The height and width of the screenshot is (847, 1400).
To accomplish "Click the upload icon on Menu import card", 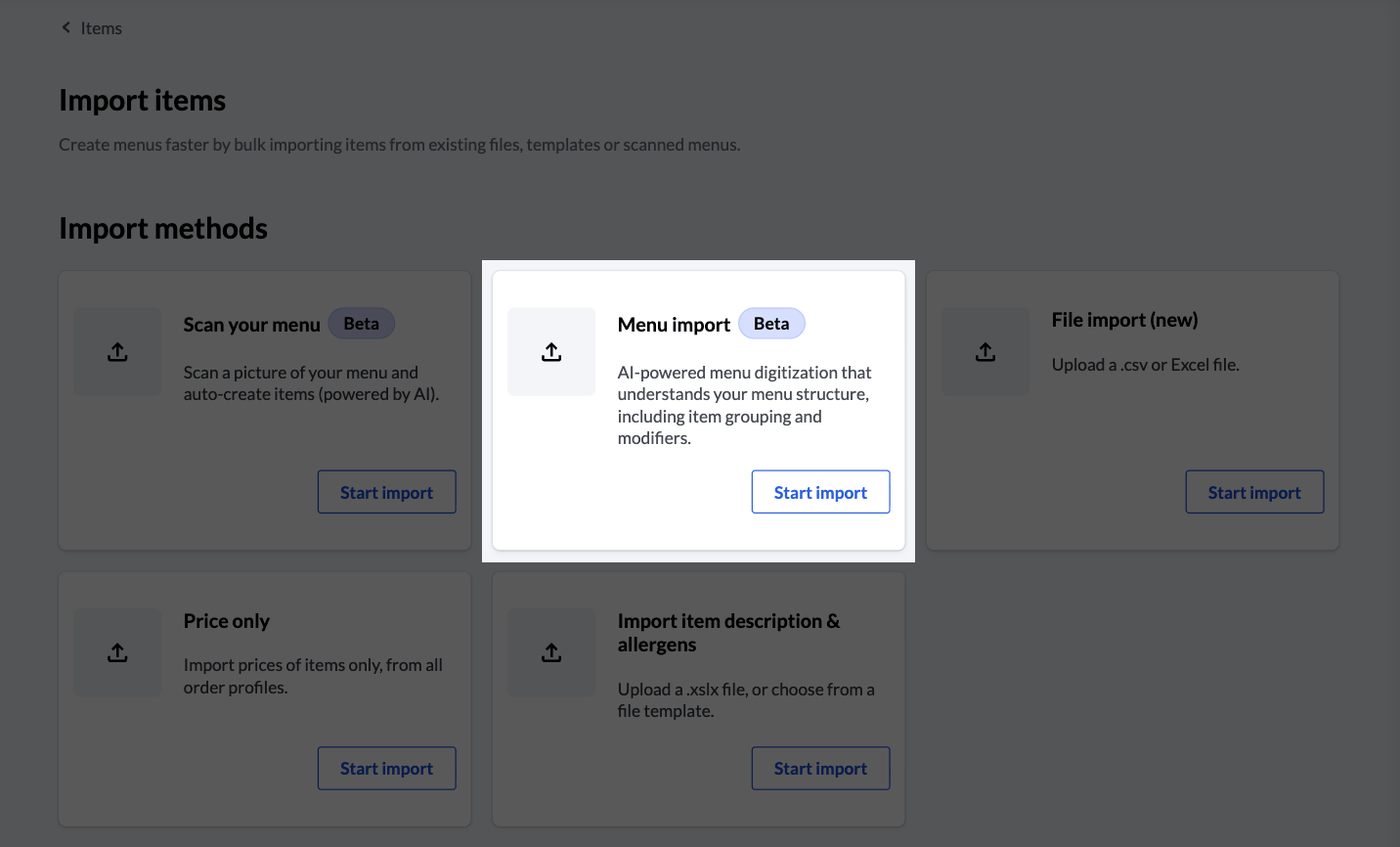I will click(x=551, y=352).
